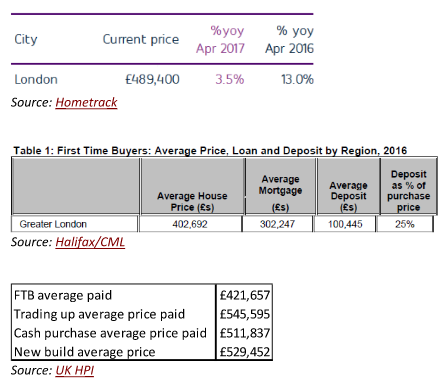Click the 25% deposit percentage cell
Image resolution: width=448 pixels, height=392 pixels.
tap(405, 224)
